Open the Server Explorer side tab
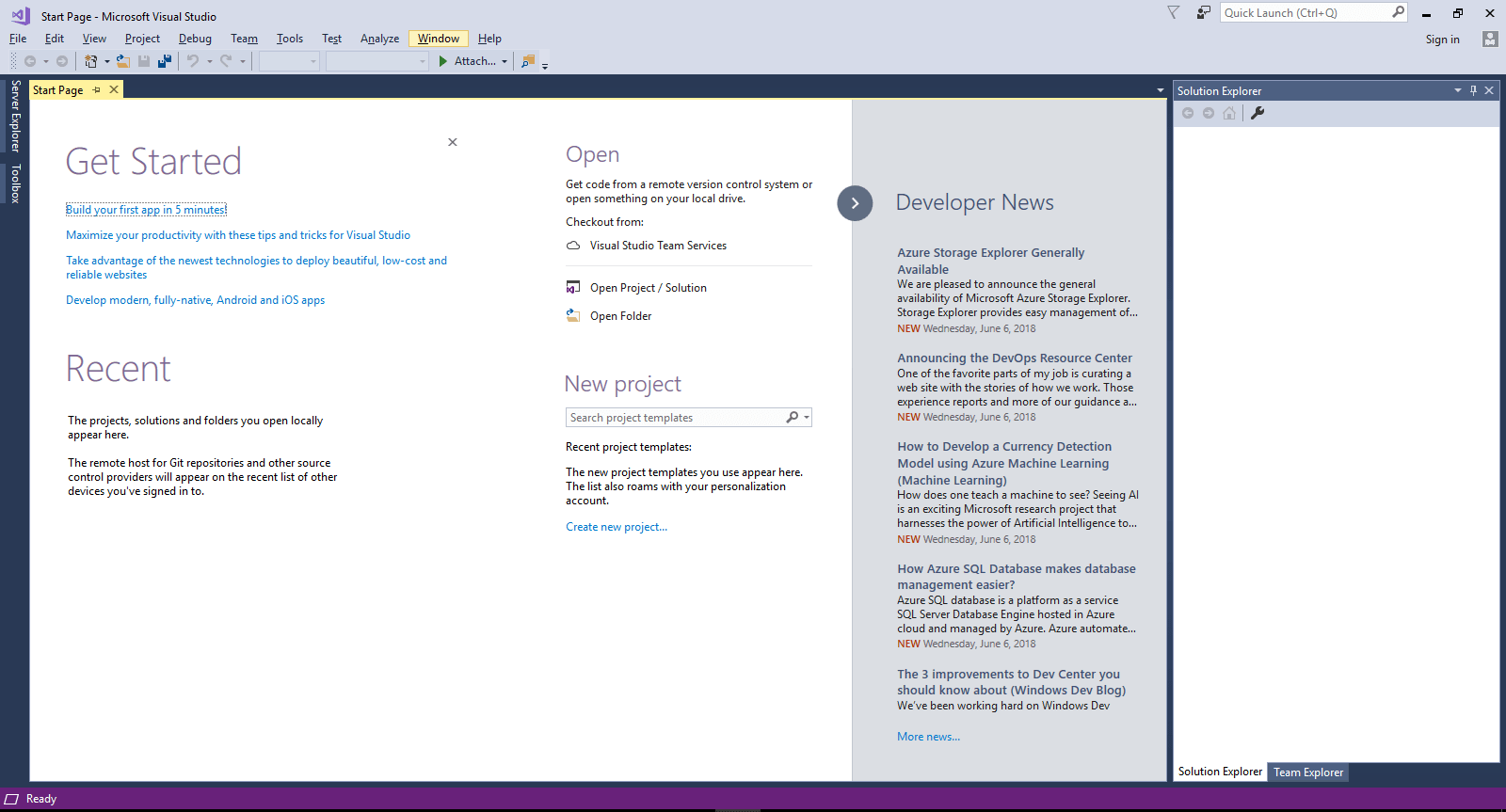Viewport: 1506px width, 812px height. pyautogui.click(x=15, y=116)
